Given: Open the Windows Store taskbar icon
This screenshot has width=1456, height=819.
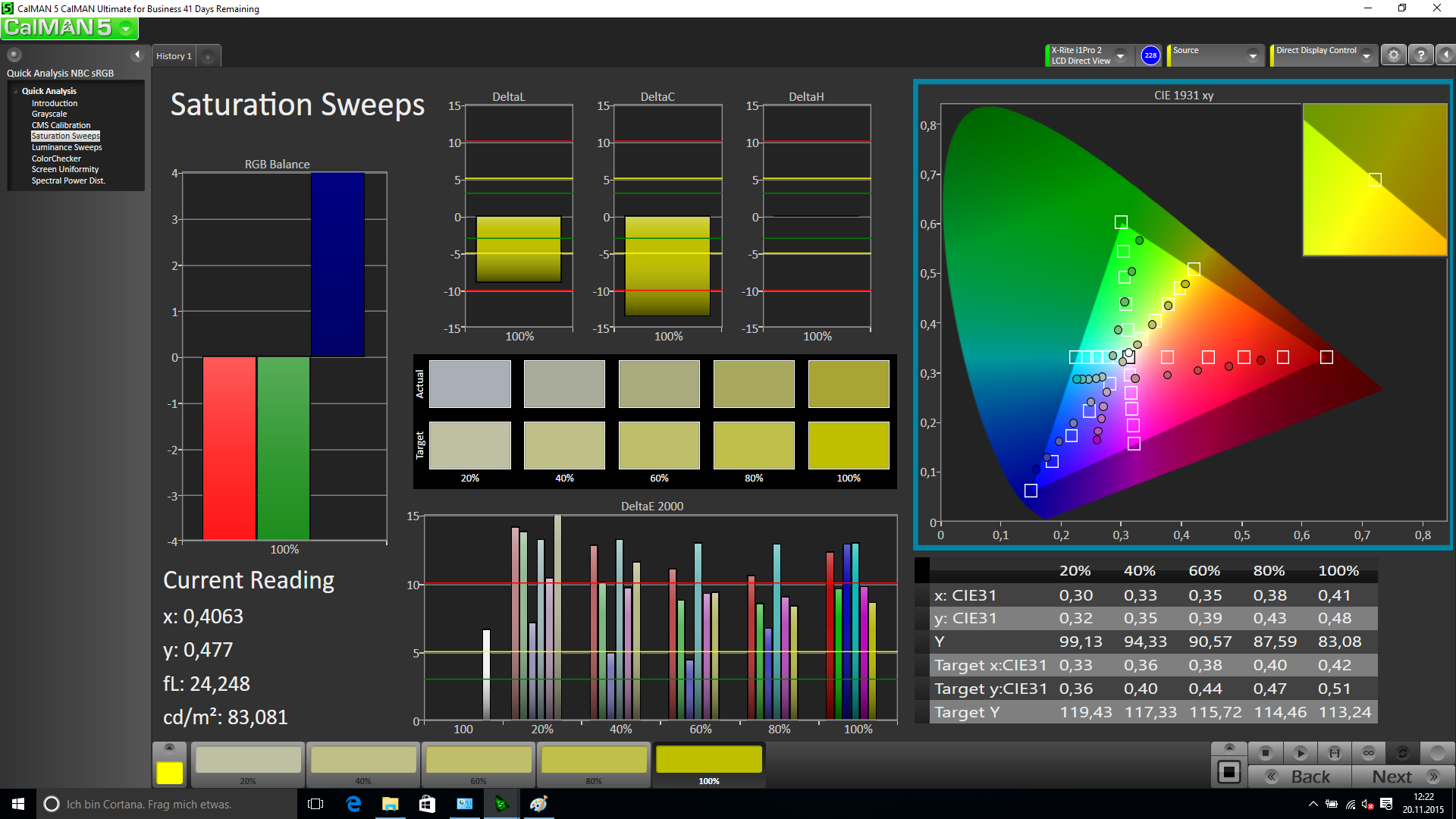Looking at the screenshot, I should point(427,804).
